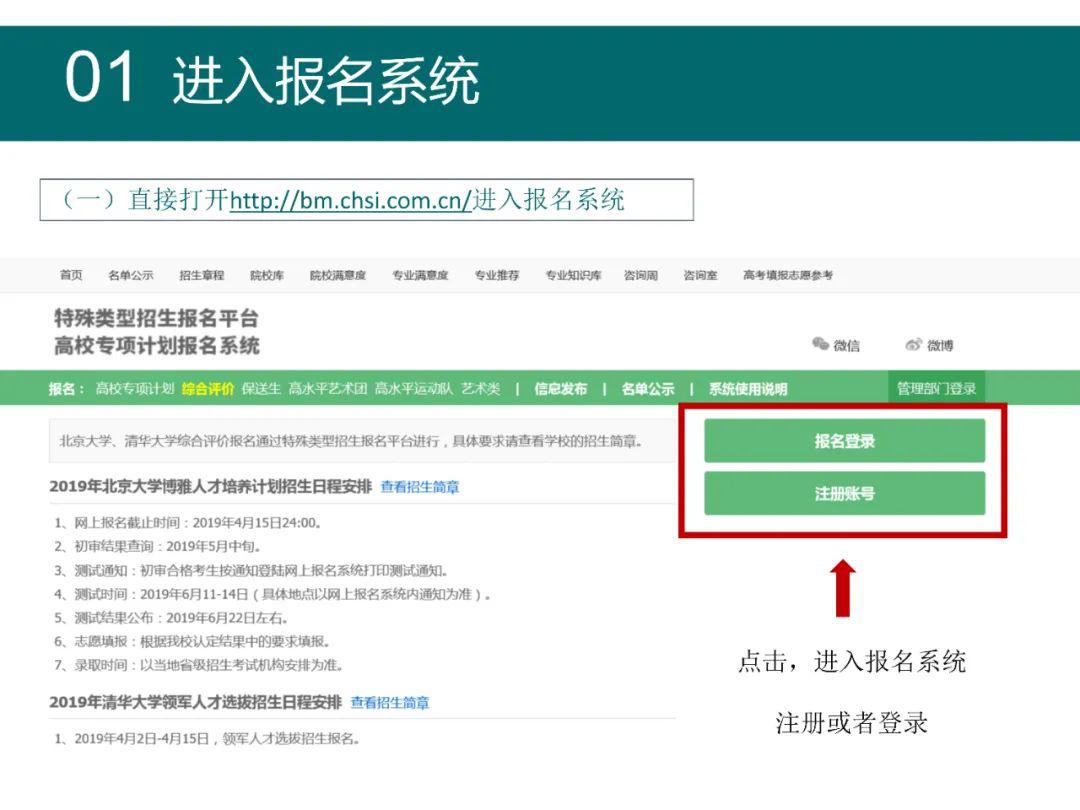Go to 招生章程 menu item
Screen dimensions: 1080x810
202,276
